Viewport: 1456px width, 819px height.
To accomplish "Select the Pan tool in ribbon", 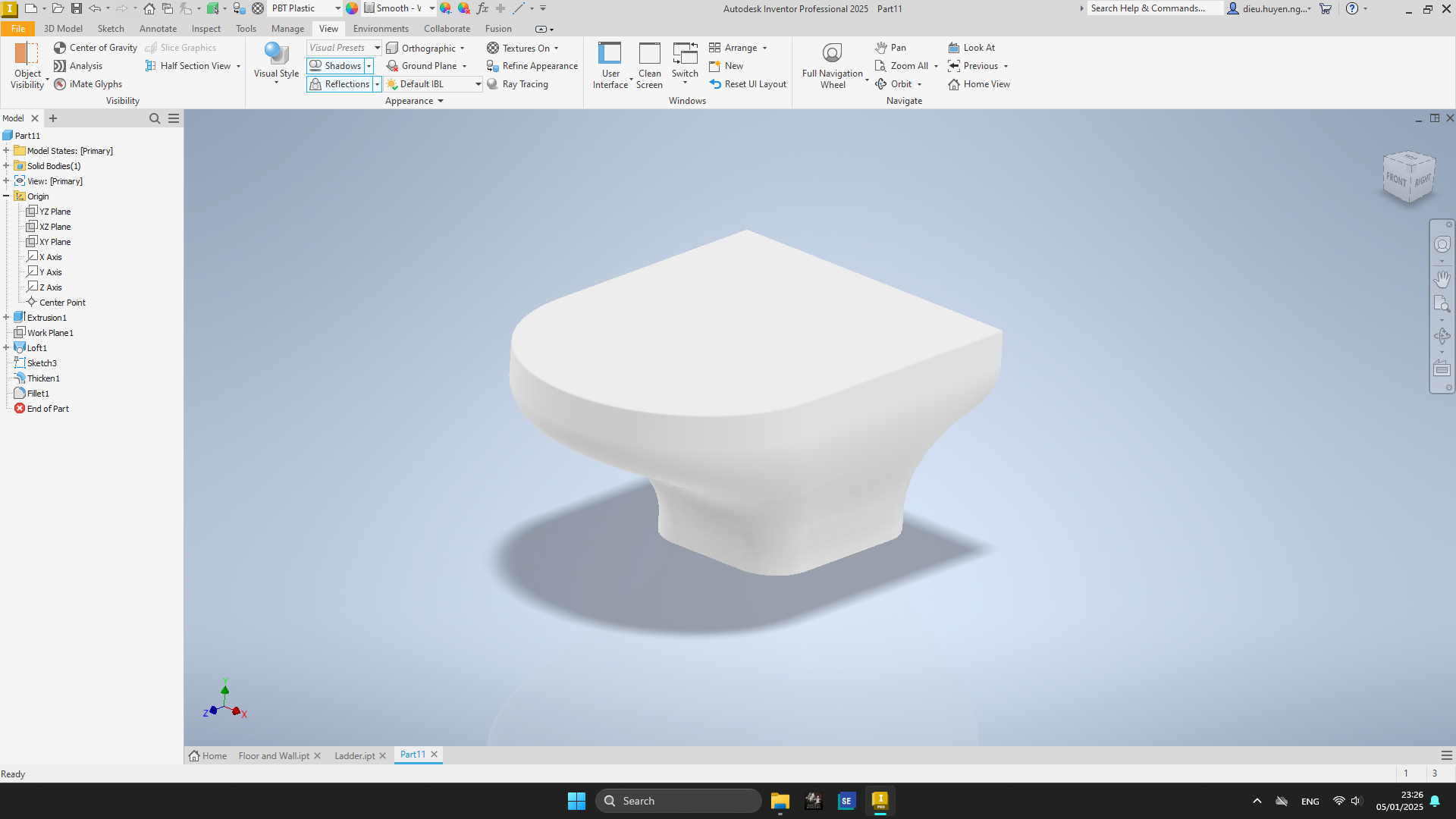I will tap(890, 48).
